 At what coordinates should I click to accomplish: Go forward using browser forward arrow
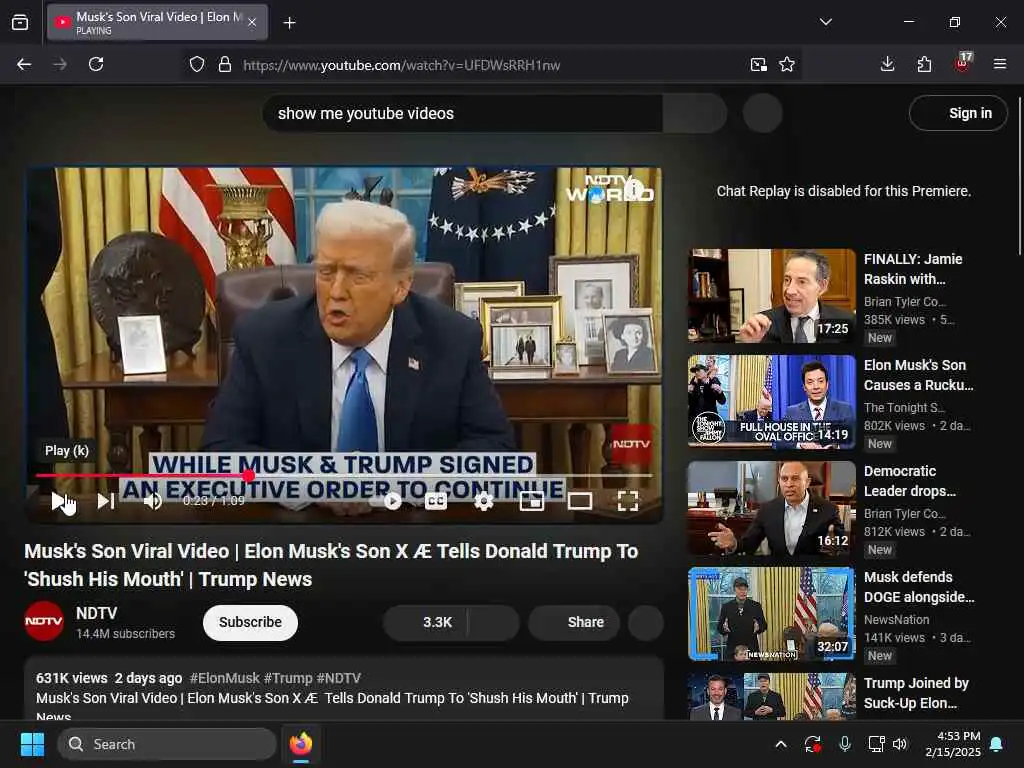click(60, 64)
